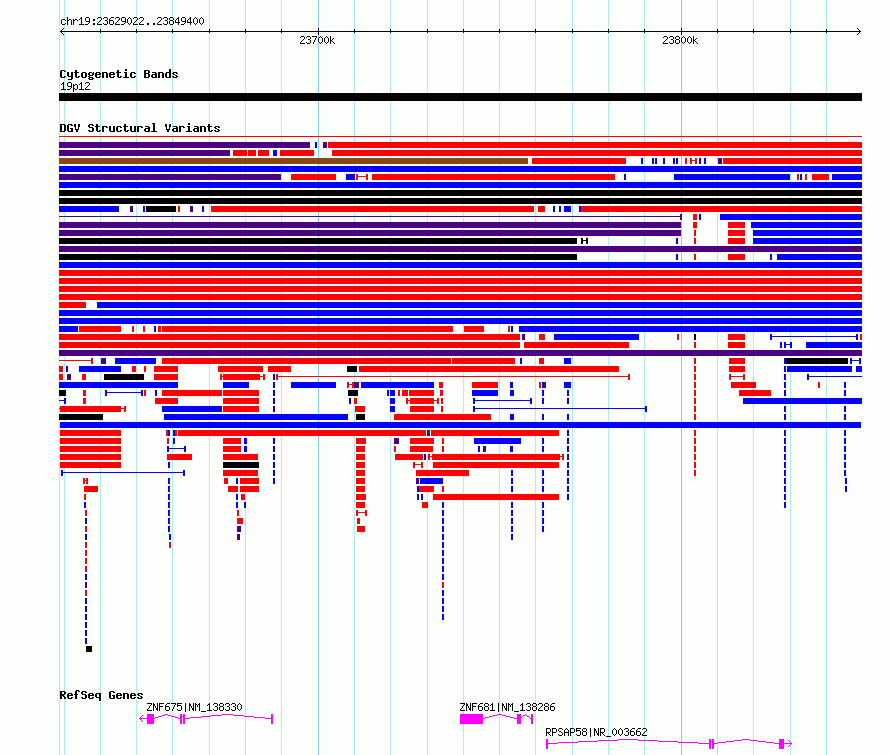Click the ZNF675 gene glyph
This screenshot has width=890, height=755.
(206, 719)
